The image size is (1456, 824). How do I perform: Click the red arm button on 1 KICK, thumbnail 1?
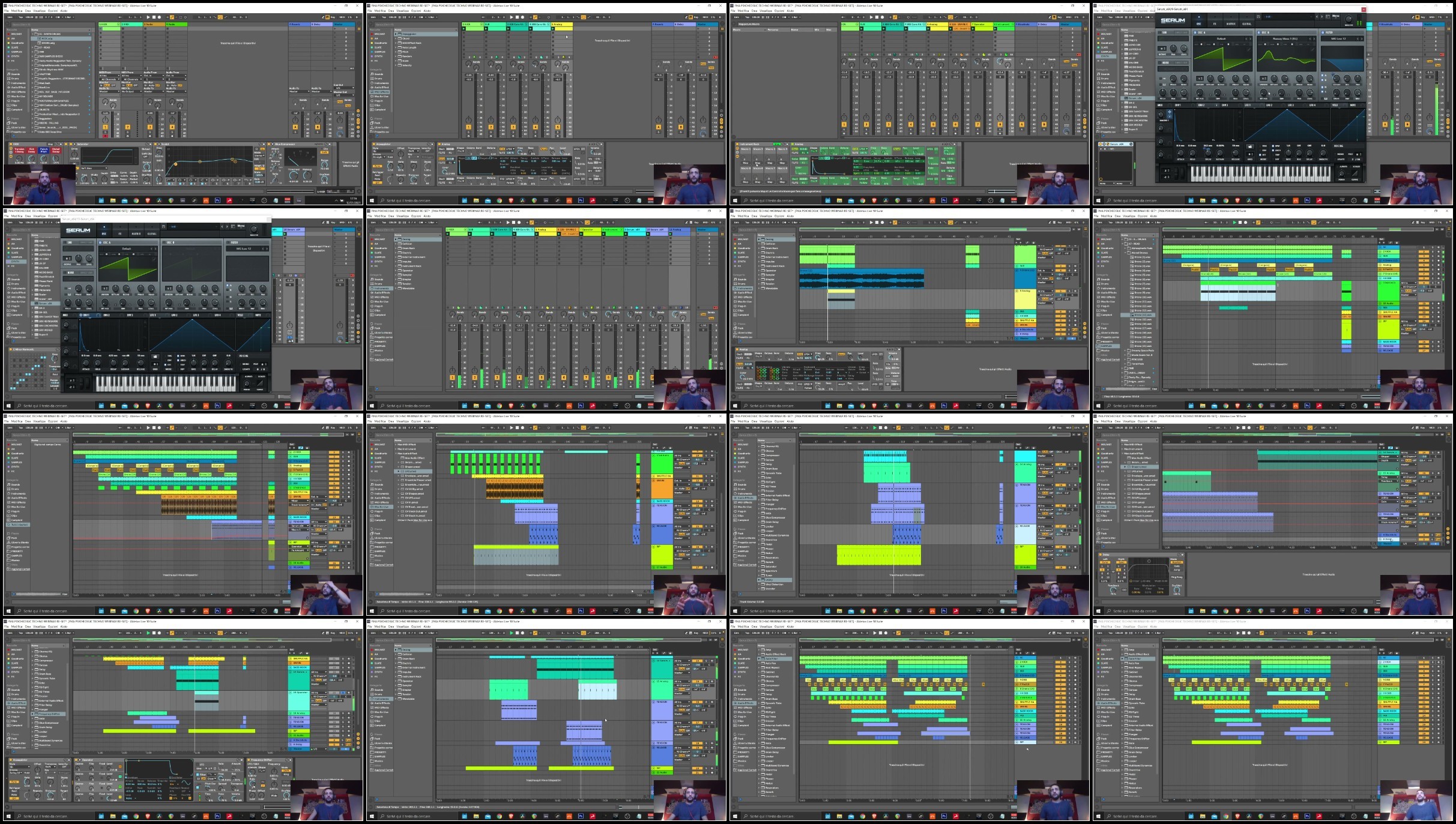105,136
